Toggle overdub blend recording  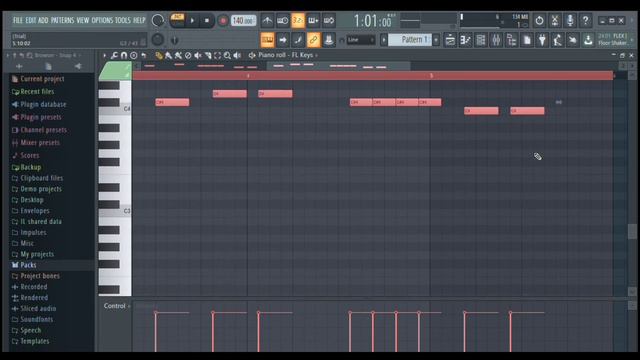click(313, 20)
